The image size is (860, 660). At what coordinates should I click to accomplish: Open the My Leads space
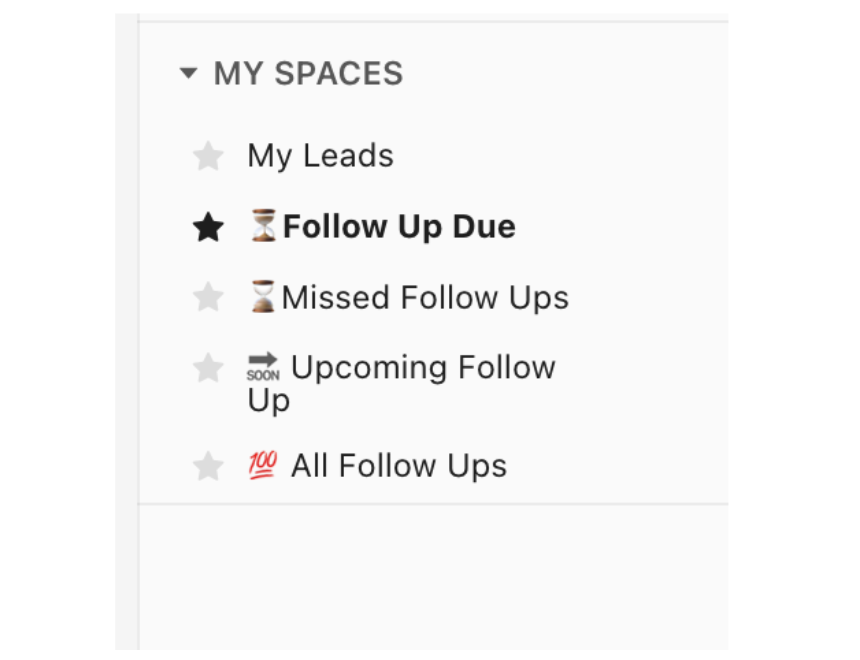(x=320, y=155)
